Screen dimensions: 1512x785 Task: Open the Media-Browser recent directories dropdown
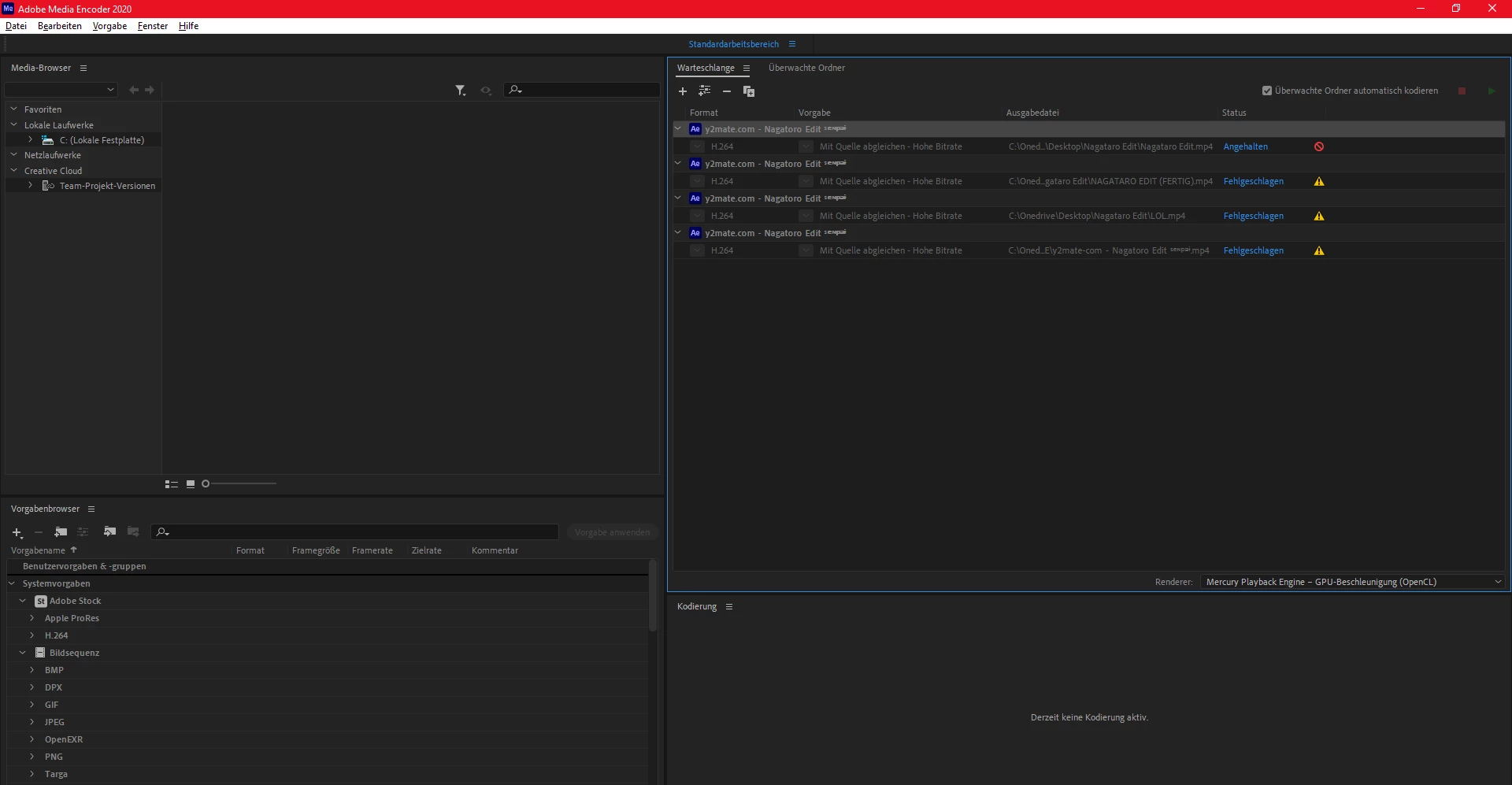coord(61,90)
